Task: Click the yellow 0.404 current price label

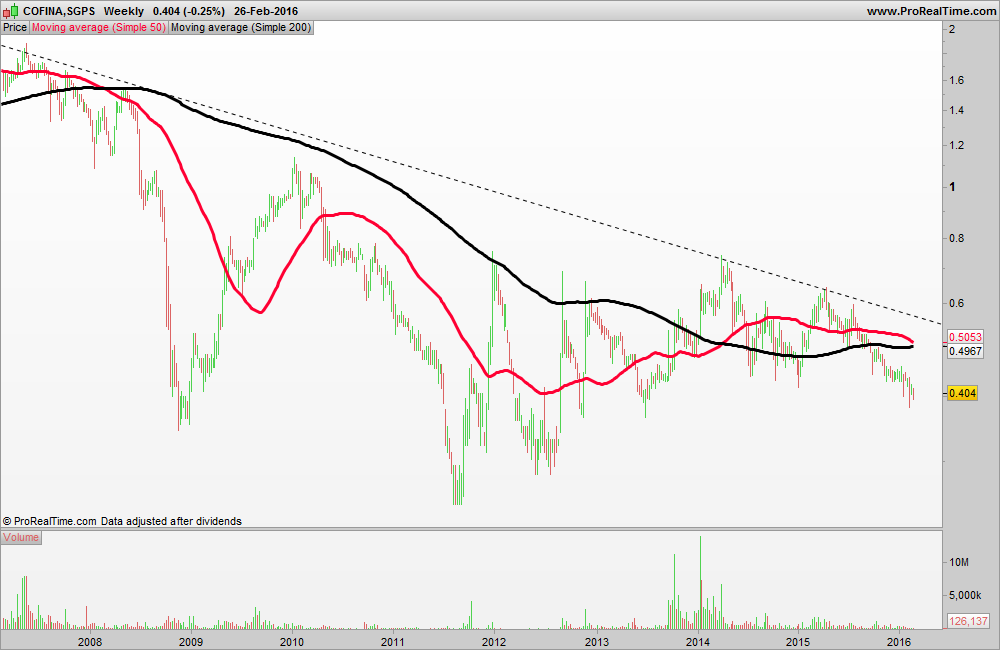Action: point(962,393)
